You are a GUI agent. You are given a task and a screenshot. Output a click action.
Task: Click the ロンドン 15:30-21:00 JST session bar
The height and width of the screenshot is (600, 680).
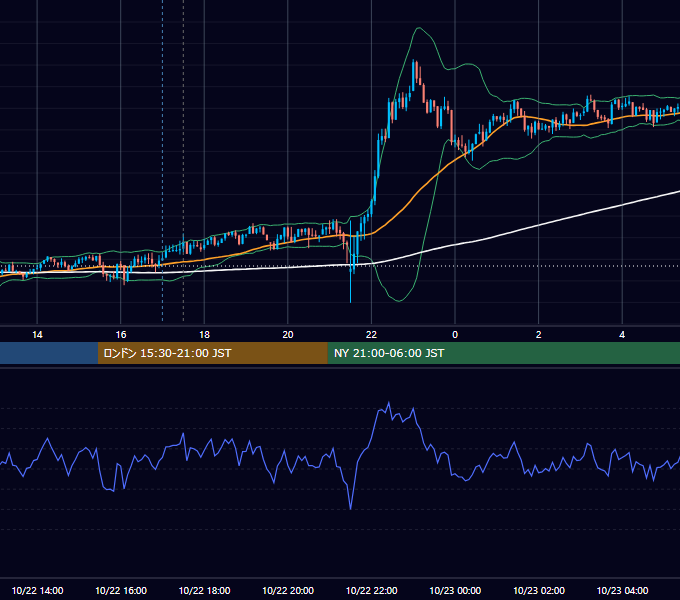[x=212, y=353]
